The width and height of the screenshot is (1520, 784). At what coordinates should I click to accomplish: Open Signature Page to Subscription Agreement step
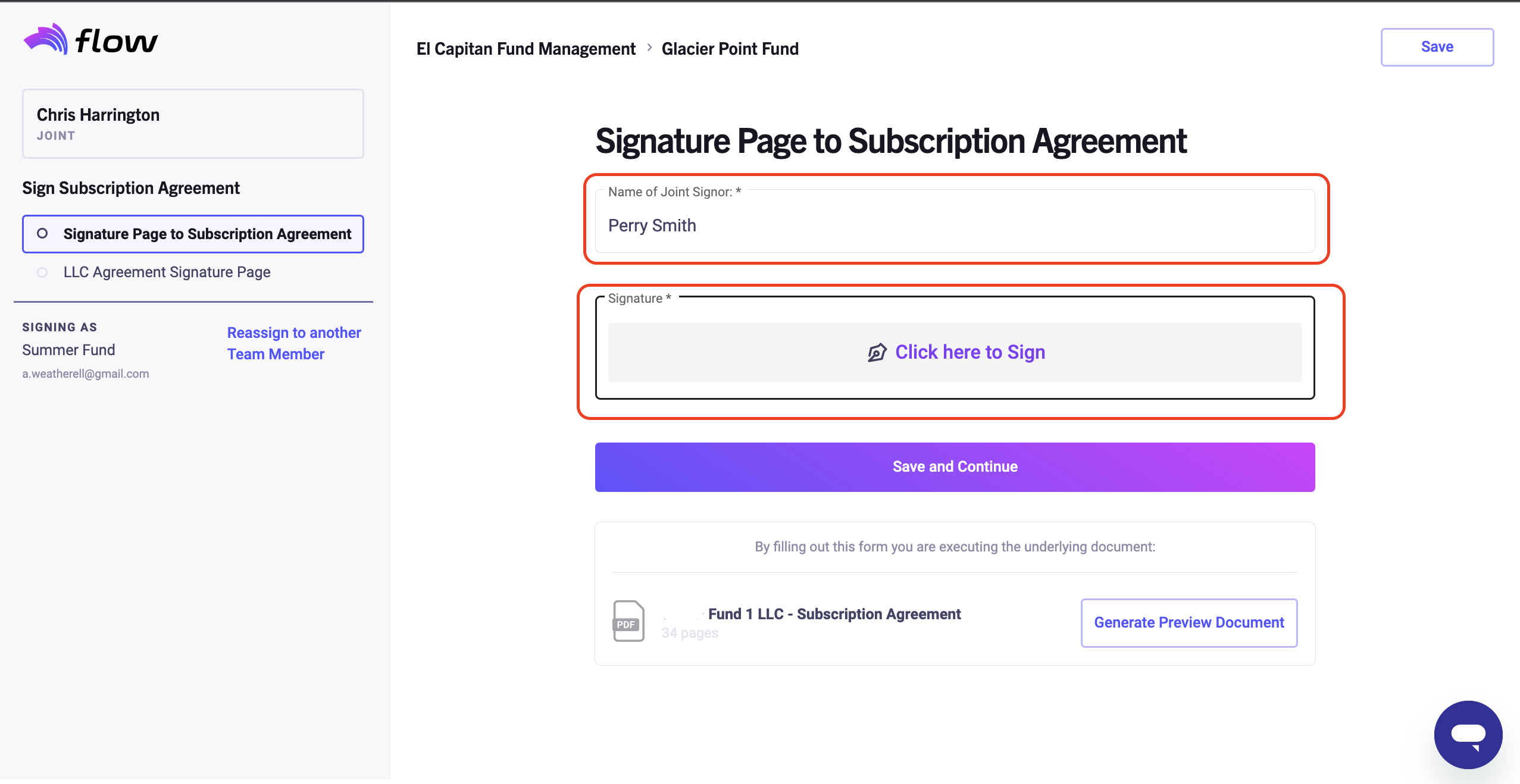pyautogui.click(x=193, y=234)
